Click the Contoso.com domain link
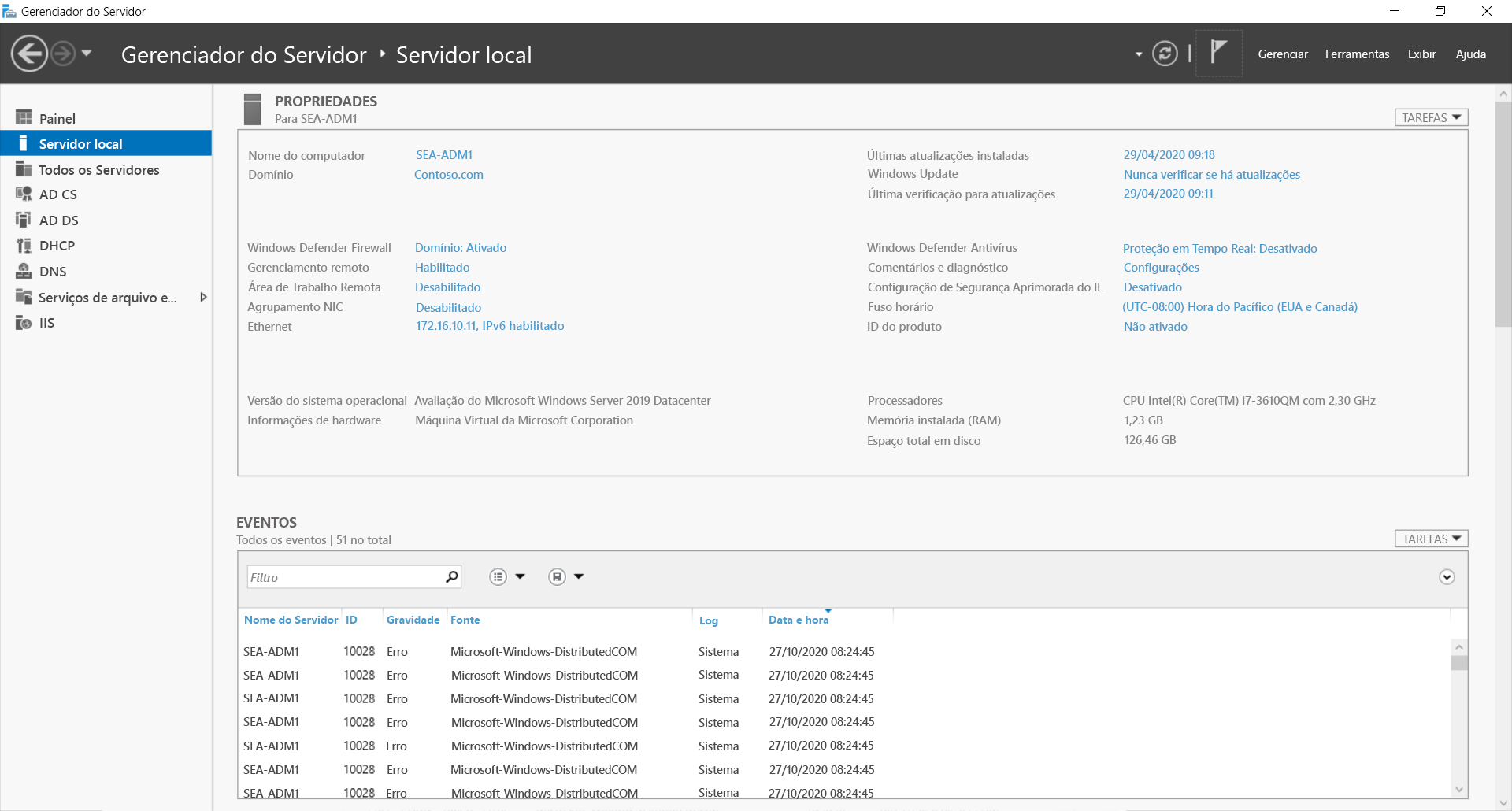 tap(449, 175)
